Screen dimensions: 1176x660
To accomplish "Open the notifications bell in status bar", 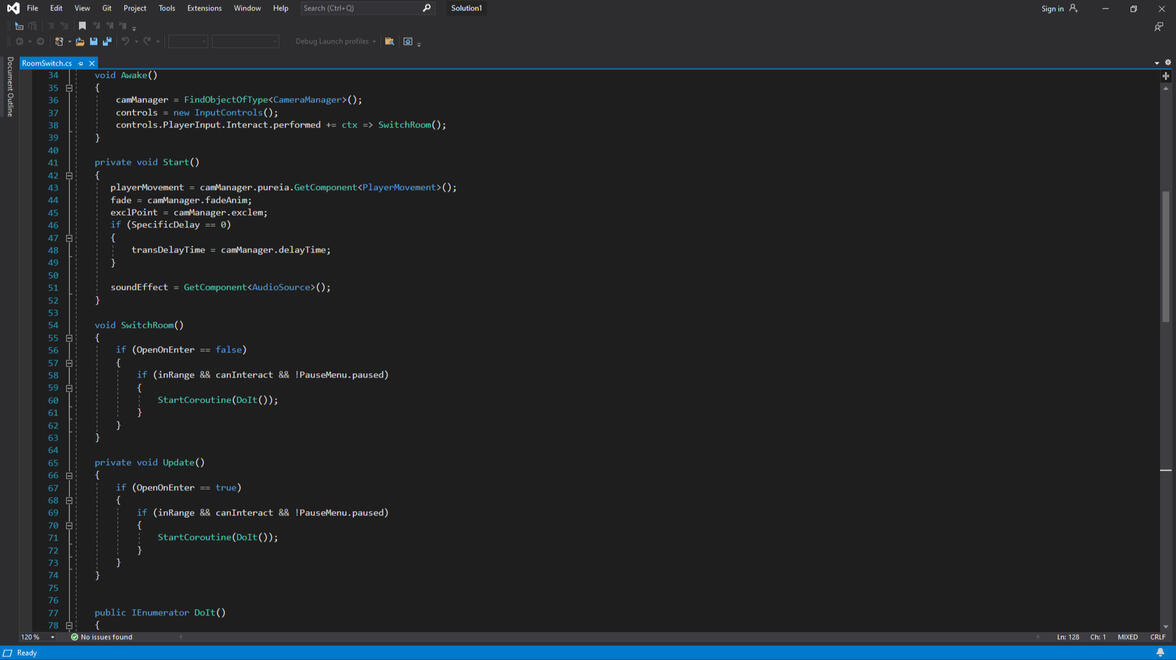I will pyautogui.click(x=1160, y=653).
